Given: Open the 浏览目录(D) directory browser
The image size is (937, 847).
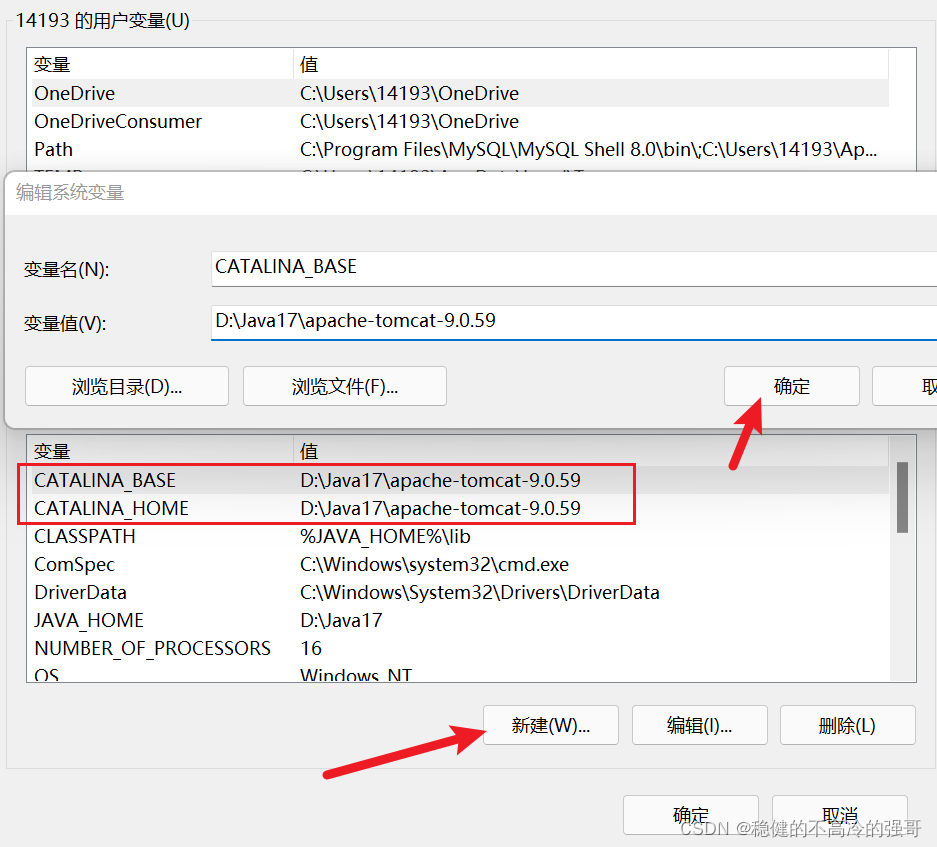Looking at the screenshot, I should (126, 386).
